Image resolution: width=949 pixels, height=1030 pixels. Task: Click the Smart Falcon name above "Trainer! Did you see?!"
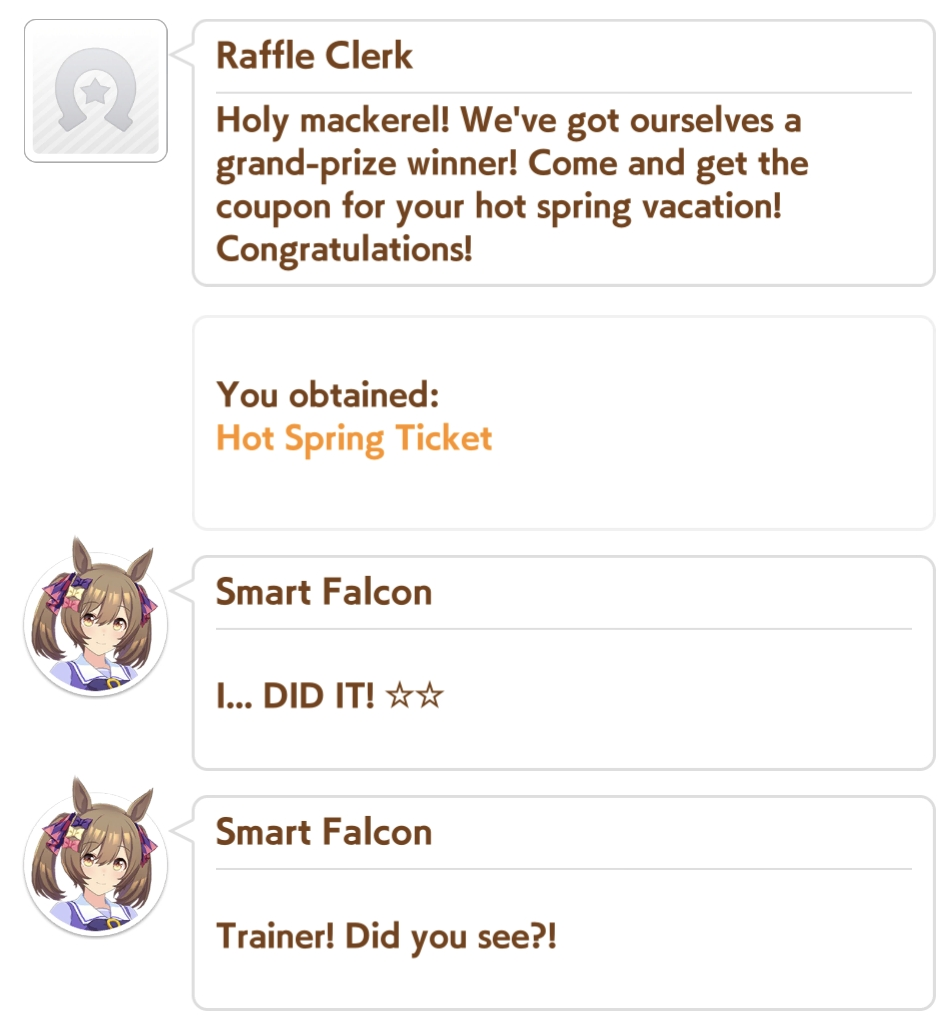[324, 832]
